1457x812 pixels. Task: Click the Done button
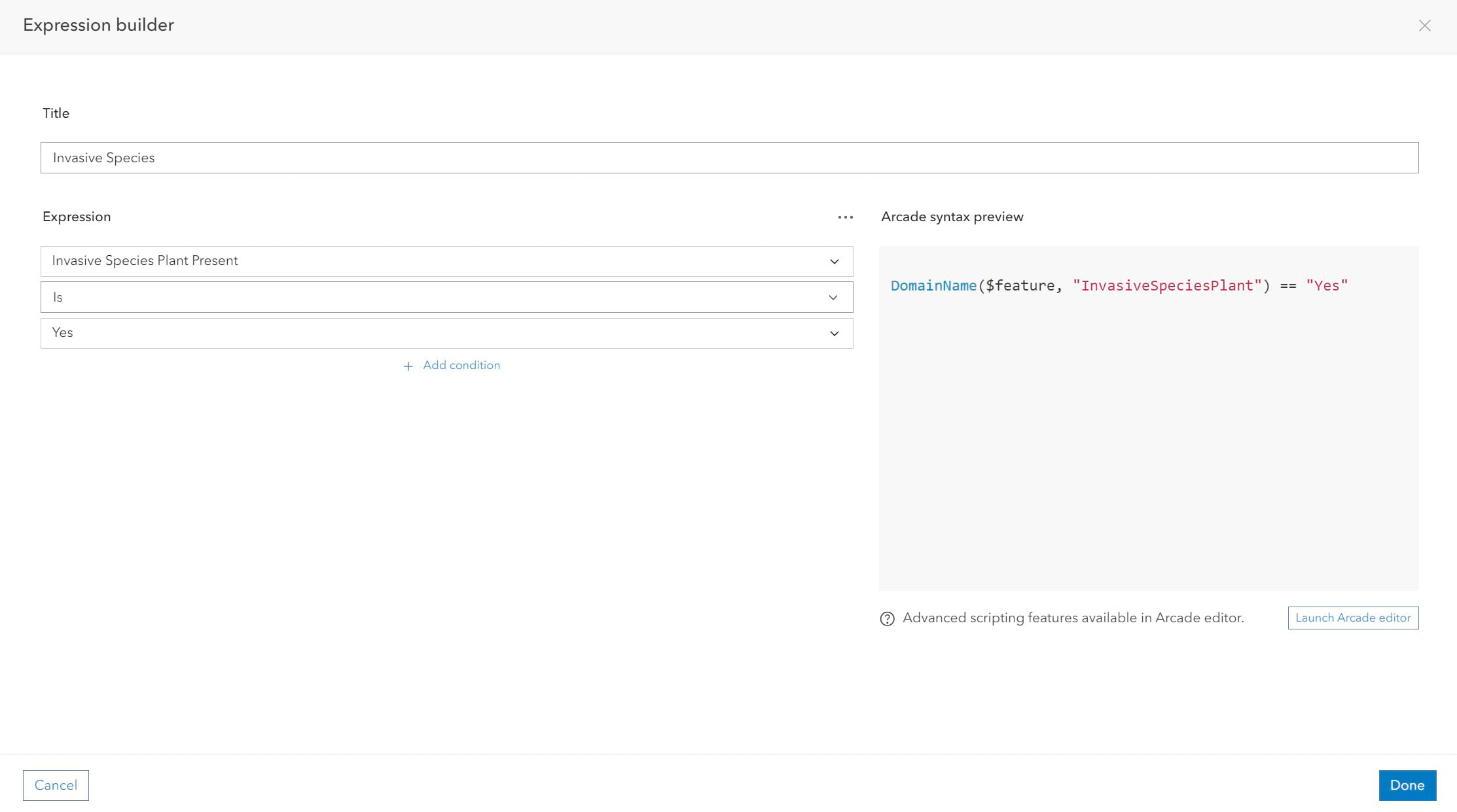point(1407,785)
